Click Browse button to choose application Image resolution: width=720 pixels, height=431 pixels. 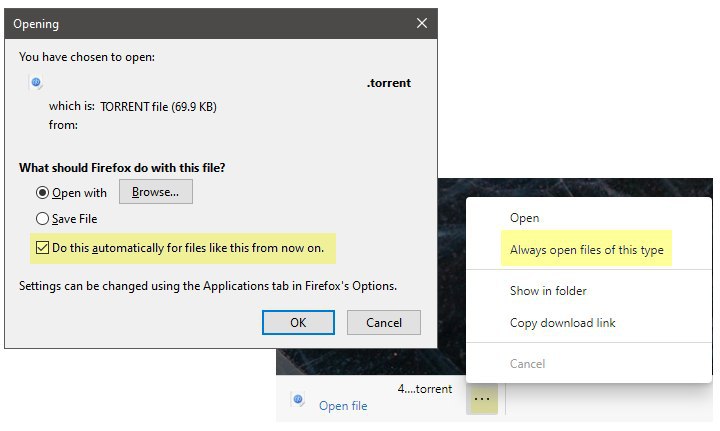[156, 192]
